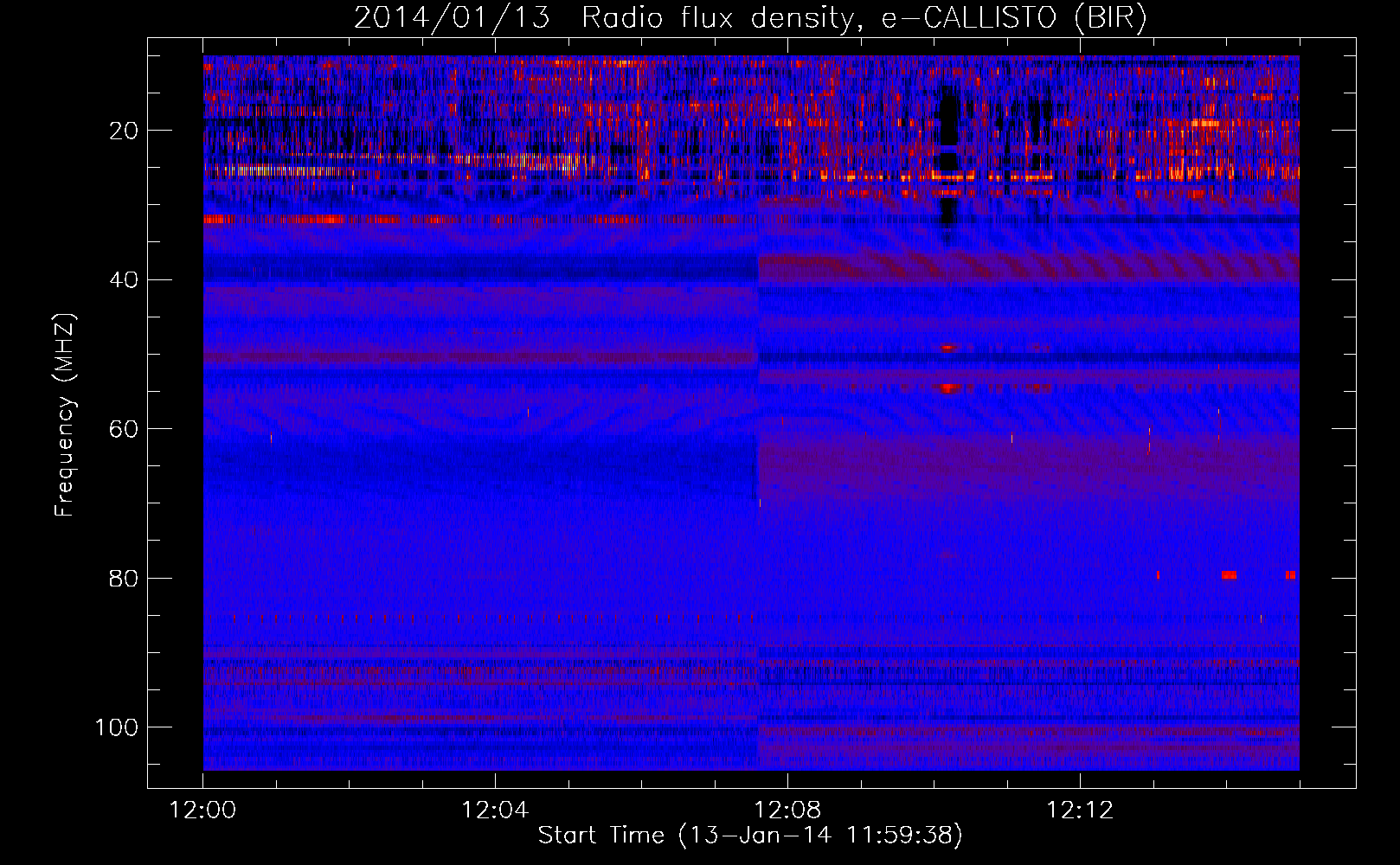Click the 80 MHz frequency tick label
This screenshot has height=865, width=1400.
click(125, 578)
